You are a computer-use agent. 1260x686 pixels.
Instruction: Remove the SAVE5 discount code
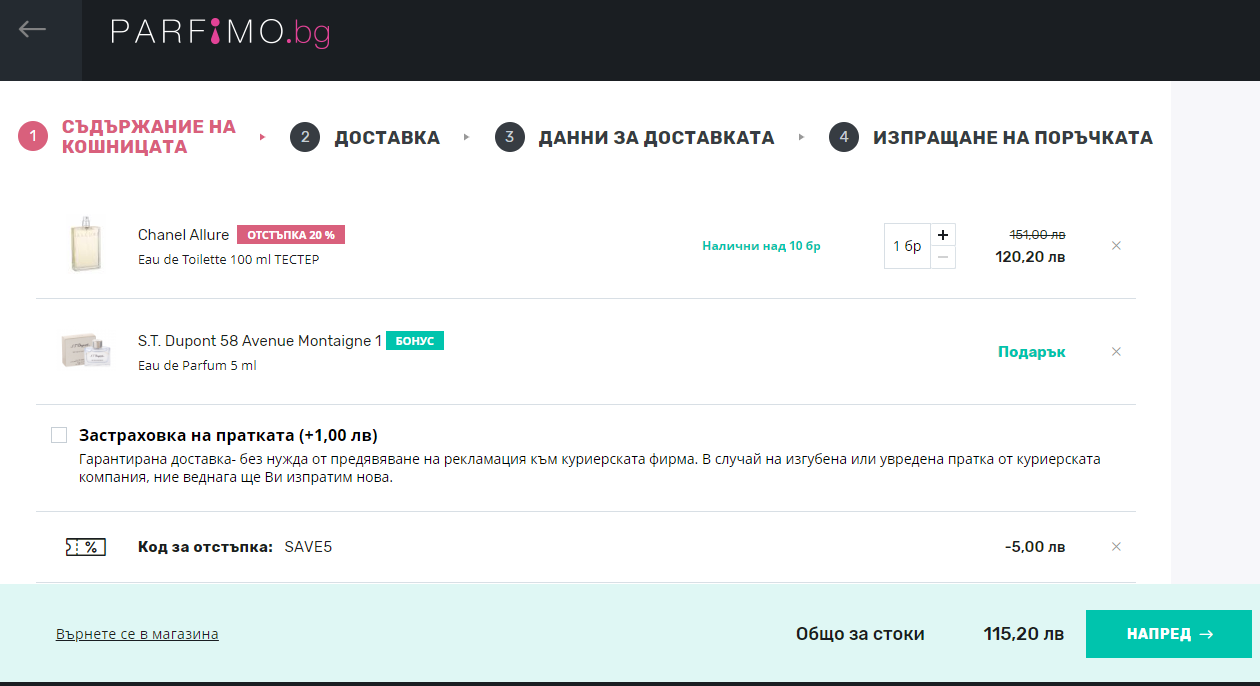tap(1116, 547)
